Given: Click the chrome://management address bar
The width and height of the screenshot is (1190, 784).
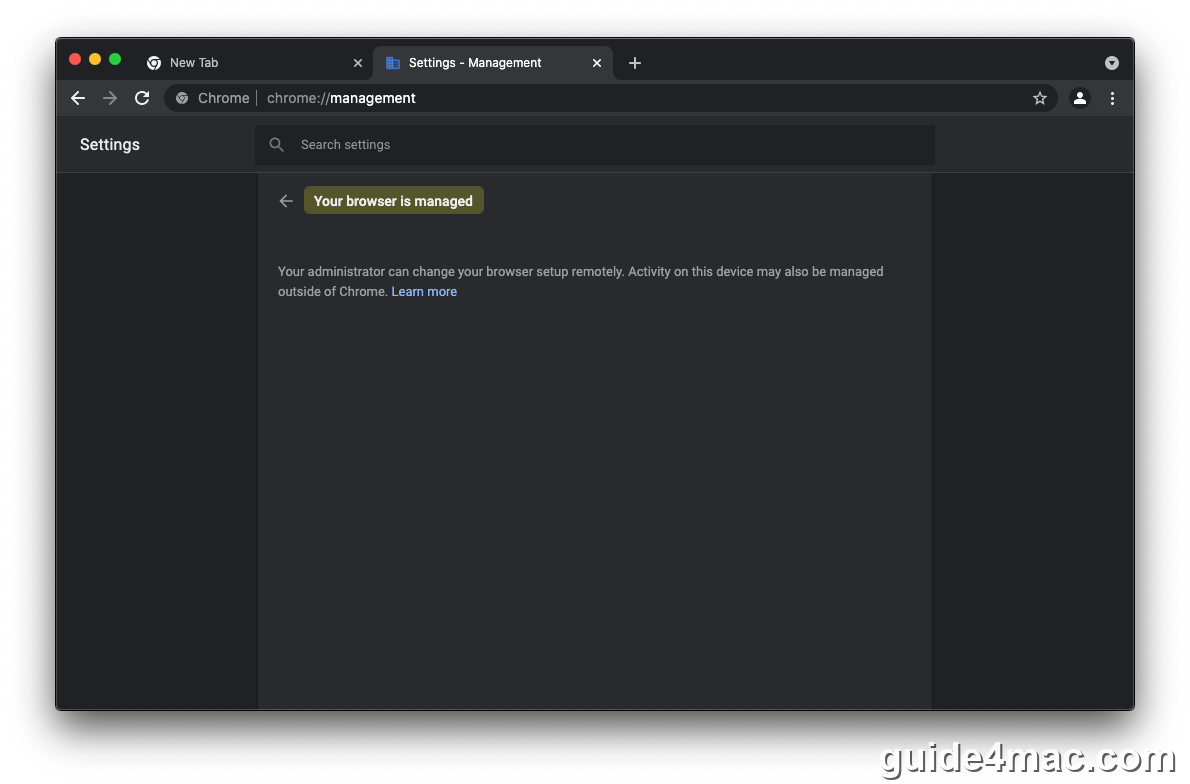Looking at the screenshot, I should [x=611, y=98].
